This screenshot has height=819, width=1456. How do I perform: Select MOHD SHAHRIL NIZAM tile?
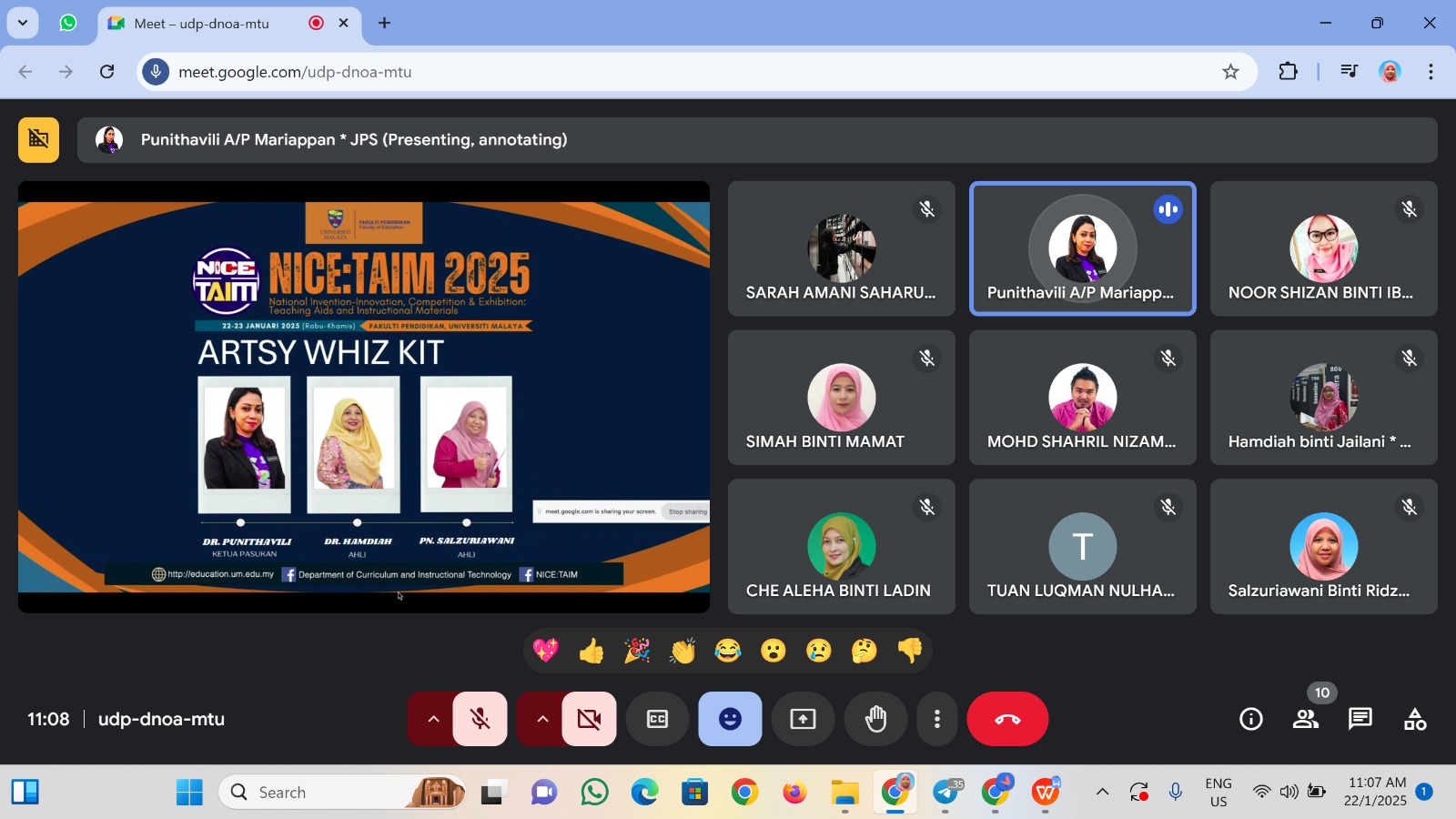point(1083,398)
